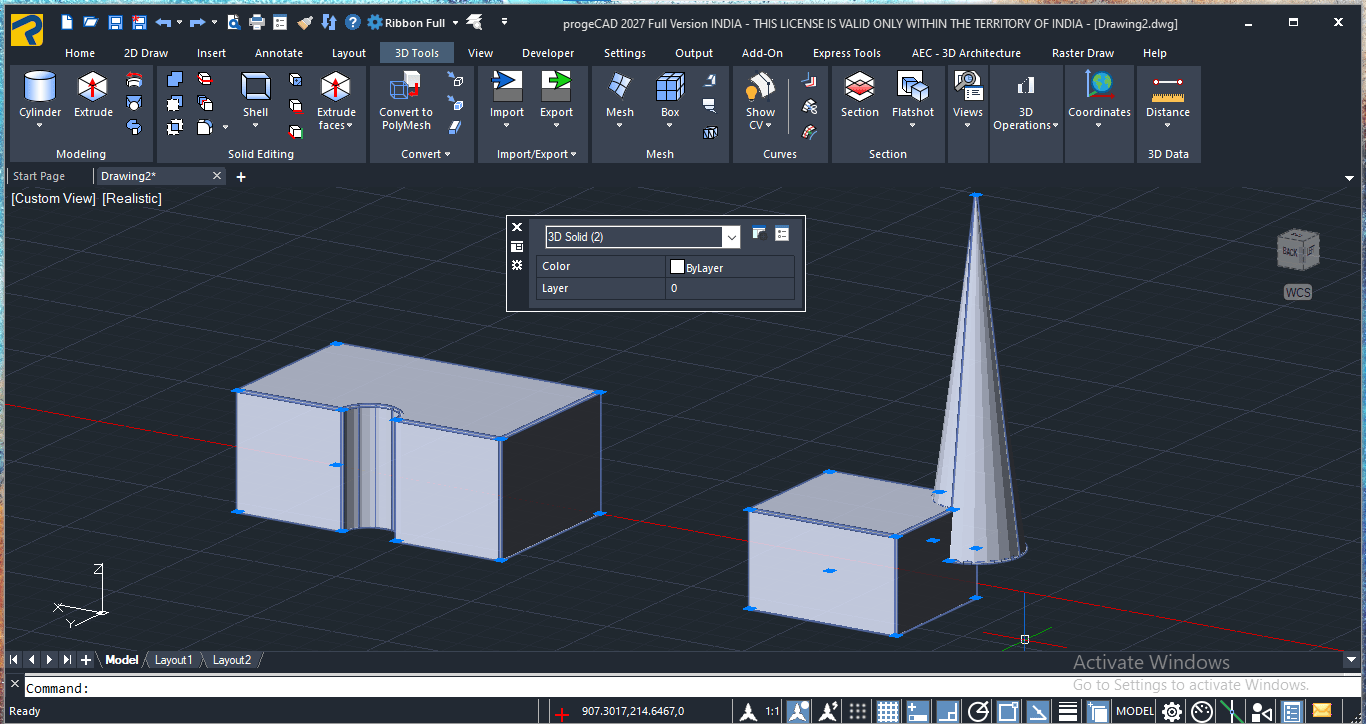
Task: Click the Open file folder icon
Action: pyautogui.click(x=91, y=22)
